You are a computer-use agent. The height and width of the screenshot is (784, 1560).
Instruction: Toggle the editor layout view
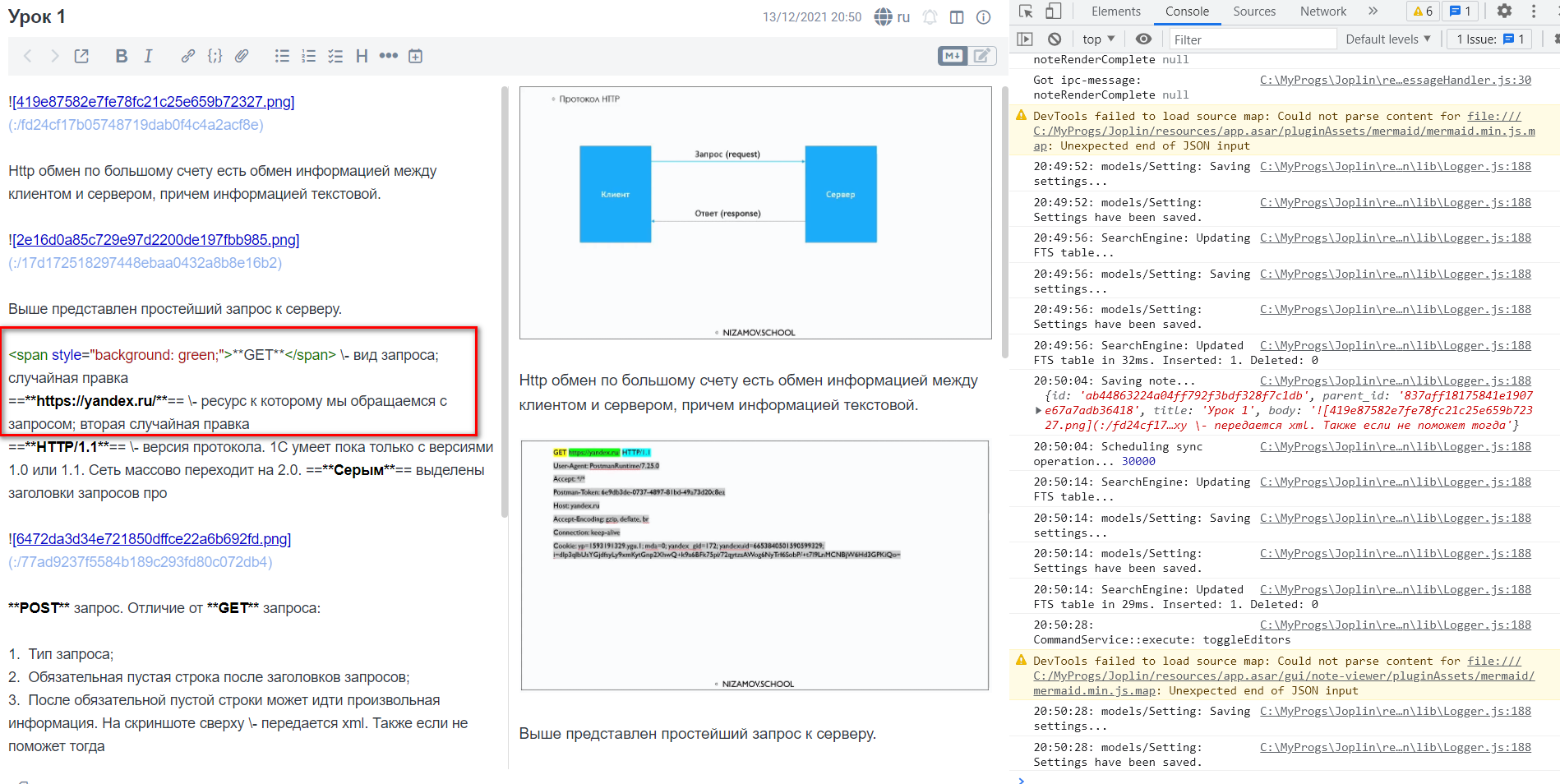pyautogui.click(x=956, y=16)
